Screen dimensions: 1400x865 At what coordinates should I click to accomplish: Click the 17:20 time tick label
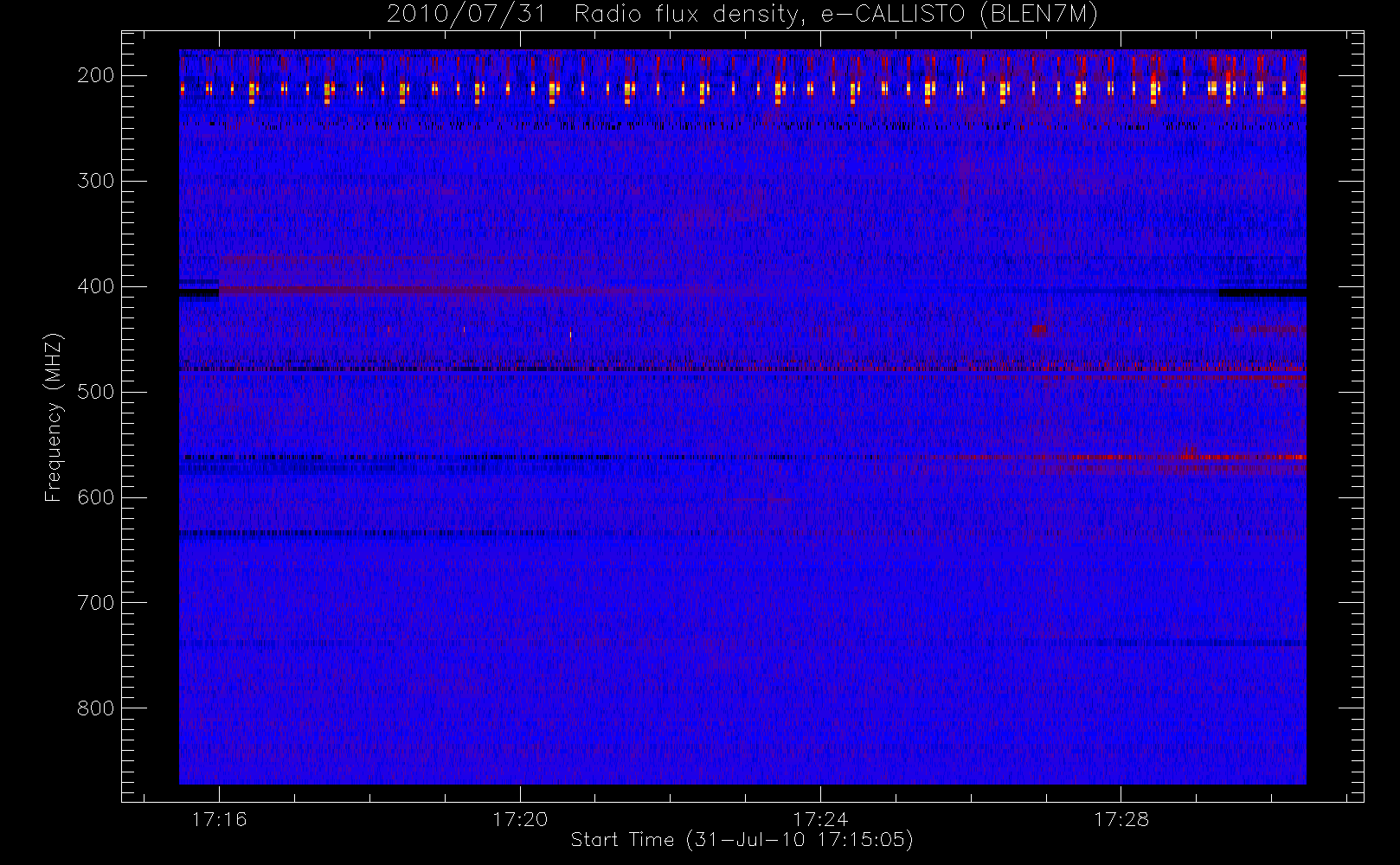pyautogui.click(x=520, y=819)
